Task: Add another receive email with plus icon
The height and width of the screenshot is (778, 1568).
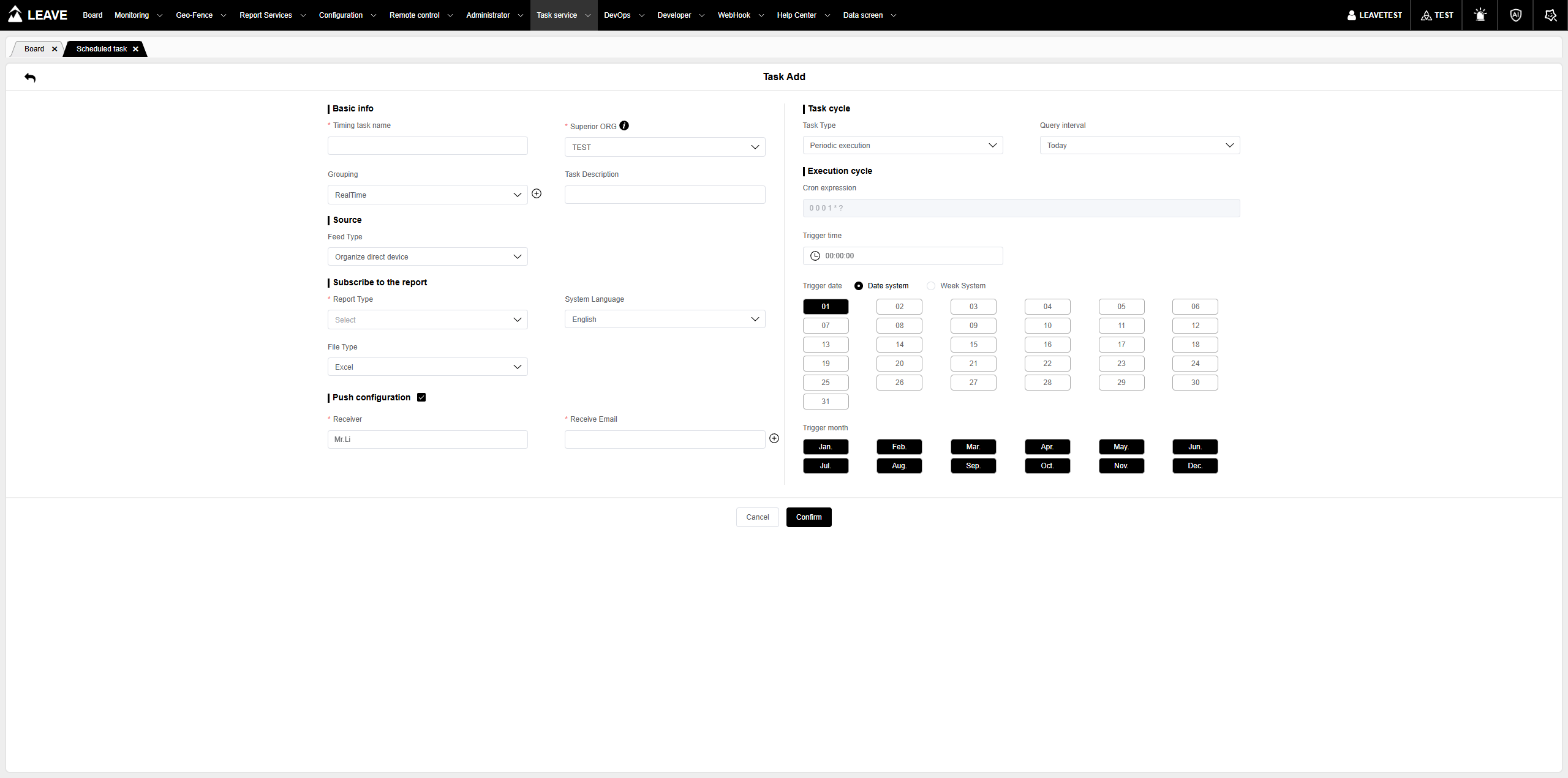Action: click(774, 438)
